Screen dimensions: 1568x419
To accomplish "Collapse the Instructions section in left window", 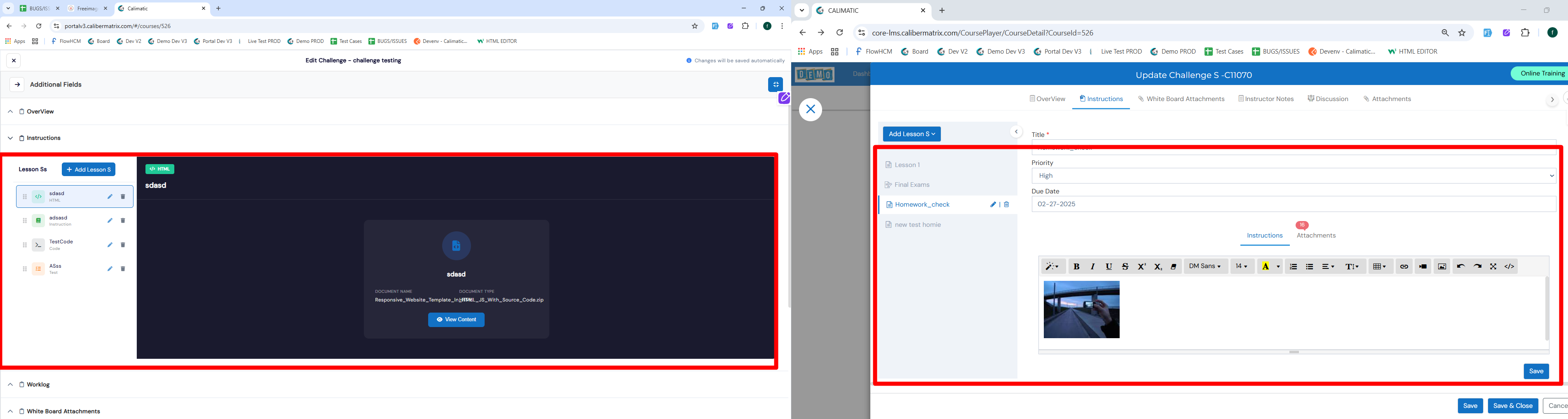I will click(x=10, y=138).
